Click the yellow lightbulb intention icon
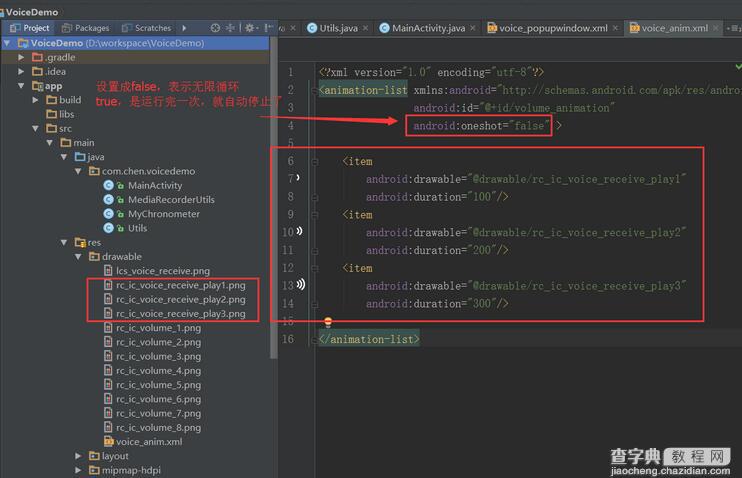Viewport: 742px width, 478px height. click(328, 322)
